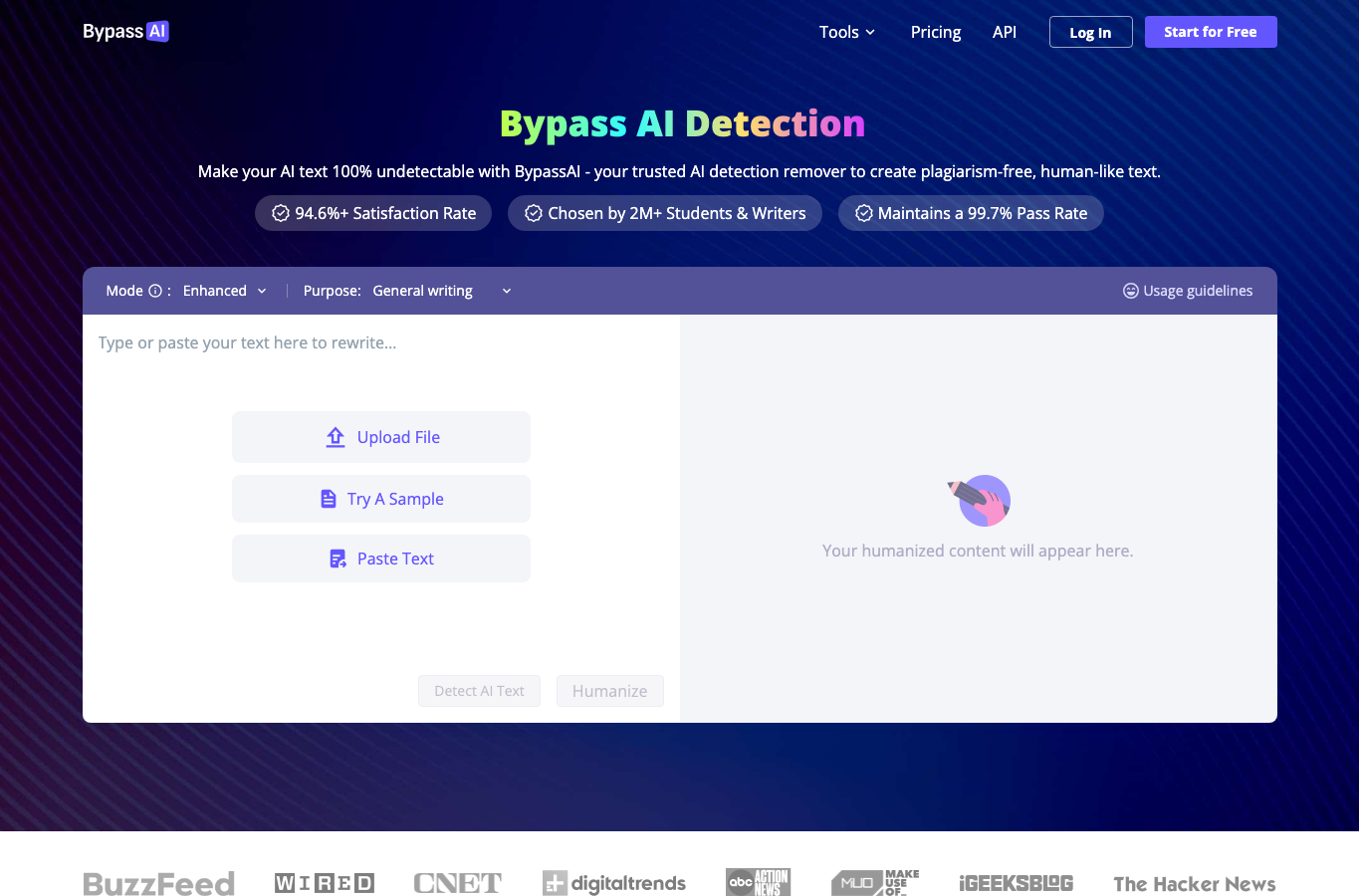The image size is (1359, 896).
Task: Click the Maintains 99.7% Pass Rate badge
Action: click(x=971, y=213)
